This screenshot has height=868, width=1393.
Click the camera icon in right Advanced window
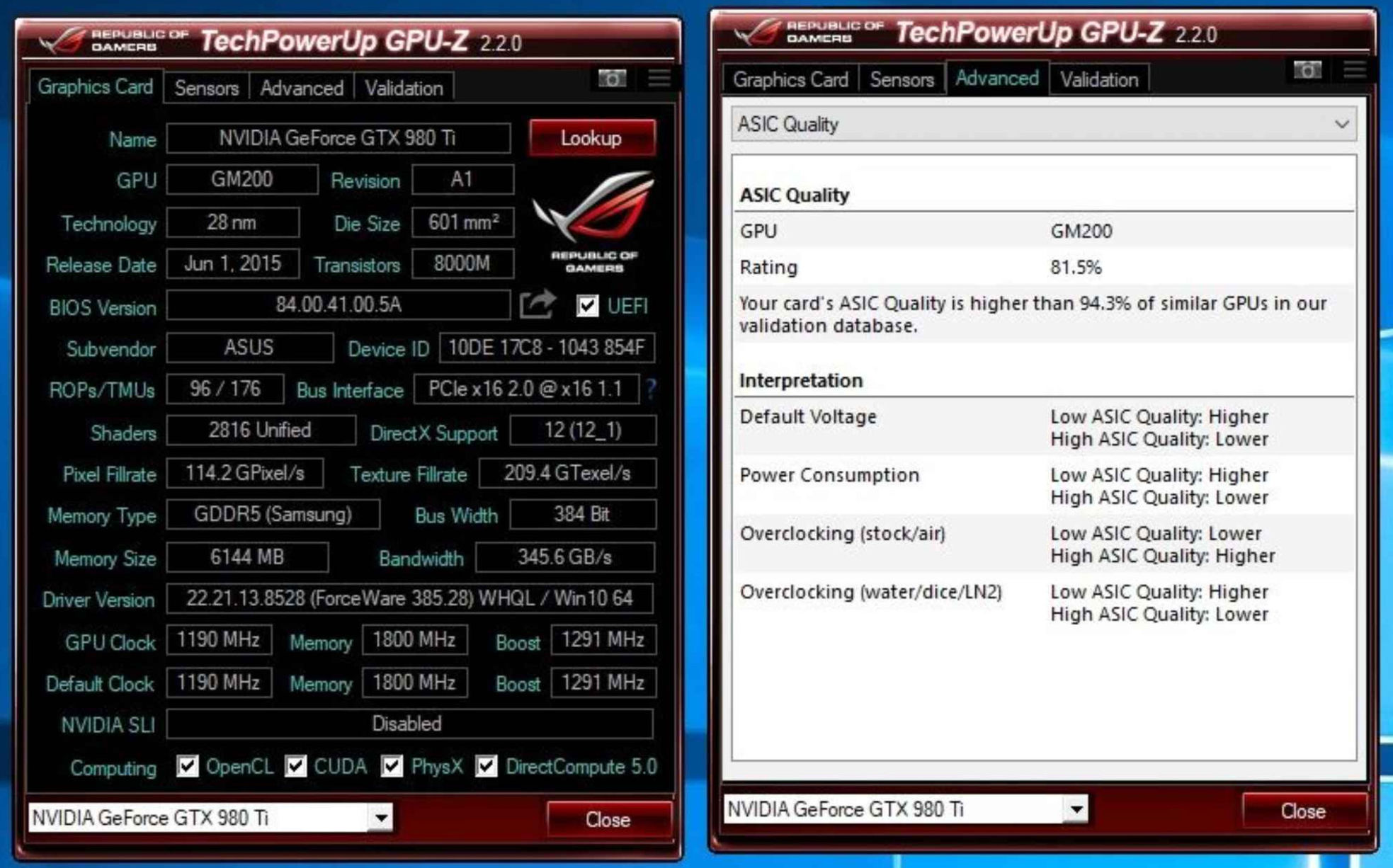[x=1307, y=70]
